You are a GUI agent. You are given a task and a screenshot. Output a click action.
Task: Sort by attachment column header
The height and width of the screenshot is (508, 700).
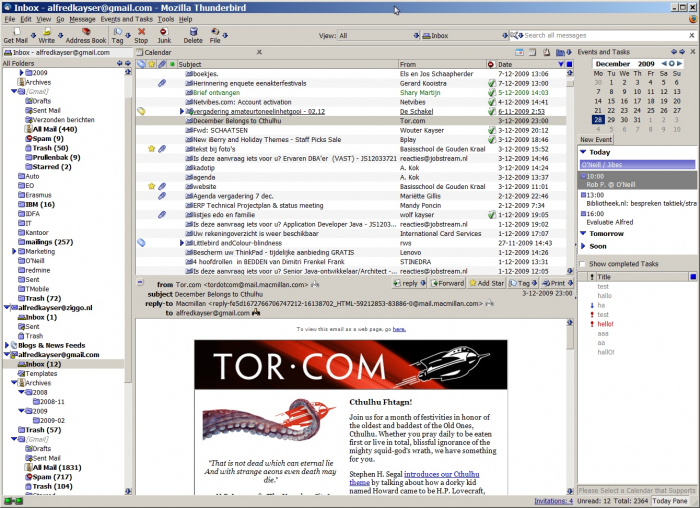point(162,64)
